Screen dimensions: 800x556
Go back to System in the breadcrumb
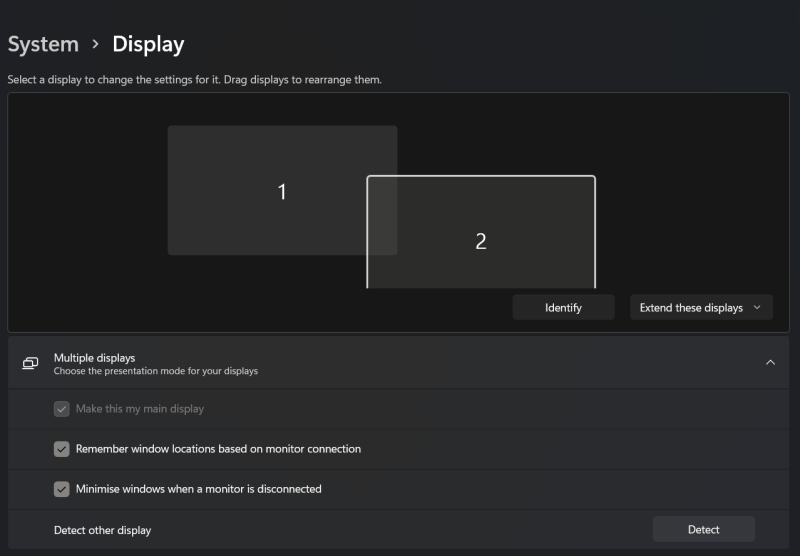pyautogui.click(x=43, y=44)
